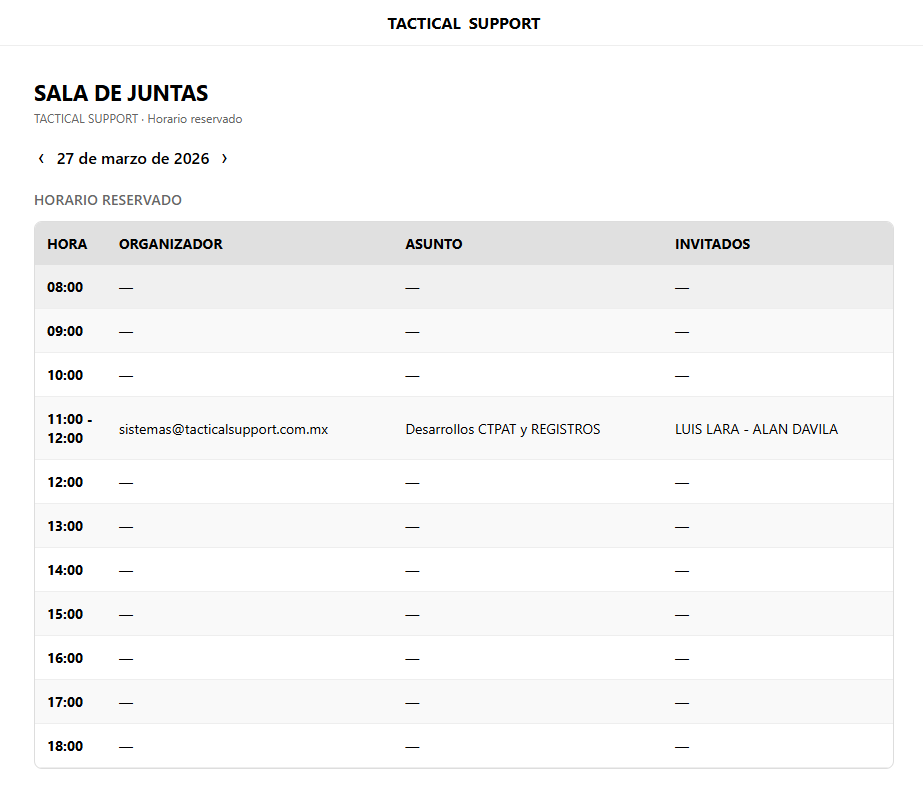Click the date 27 de marzo de 2026
This screenshot has height=812, width=923.
coord(133,158)
